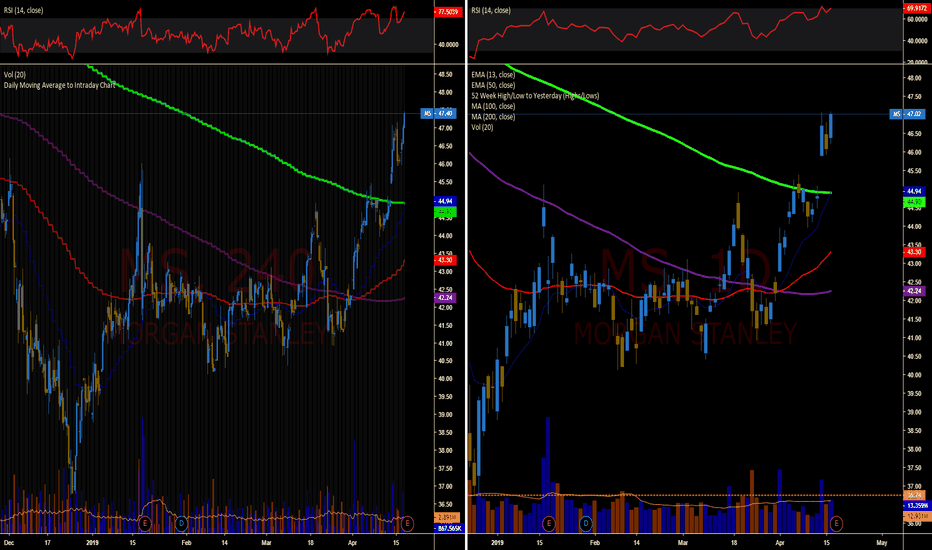The height and width of the screenshot is (550, 932).
Task: Select the Daily Moving Average to Intraday Chart legend
Action: [x=59, y=85]
